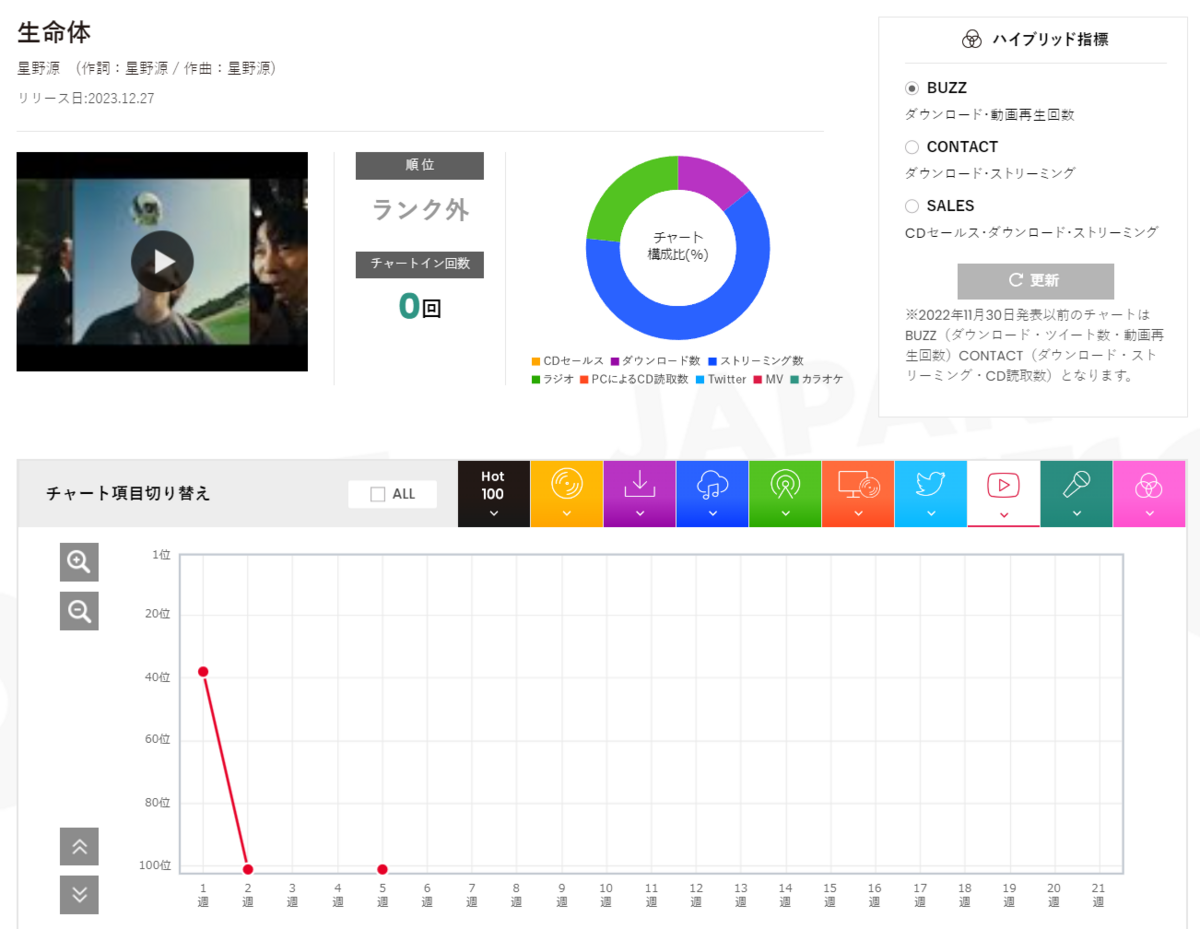The width and height of the screenshot is (1200, 929).
Task: Click the 更新 refresh button
Action: (x=1035, y=281)
